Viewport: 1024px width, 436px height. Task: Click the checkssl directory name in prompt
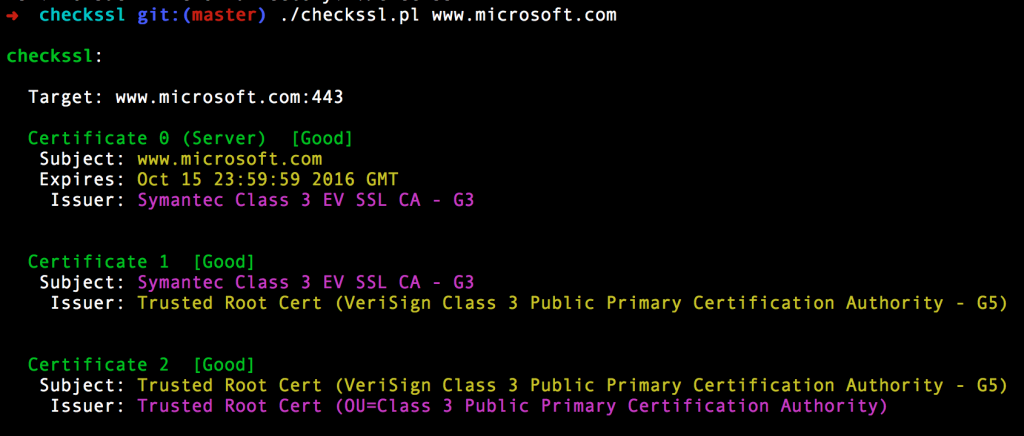pyautogui.click(x=82, y=15)
